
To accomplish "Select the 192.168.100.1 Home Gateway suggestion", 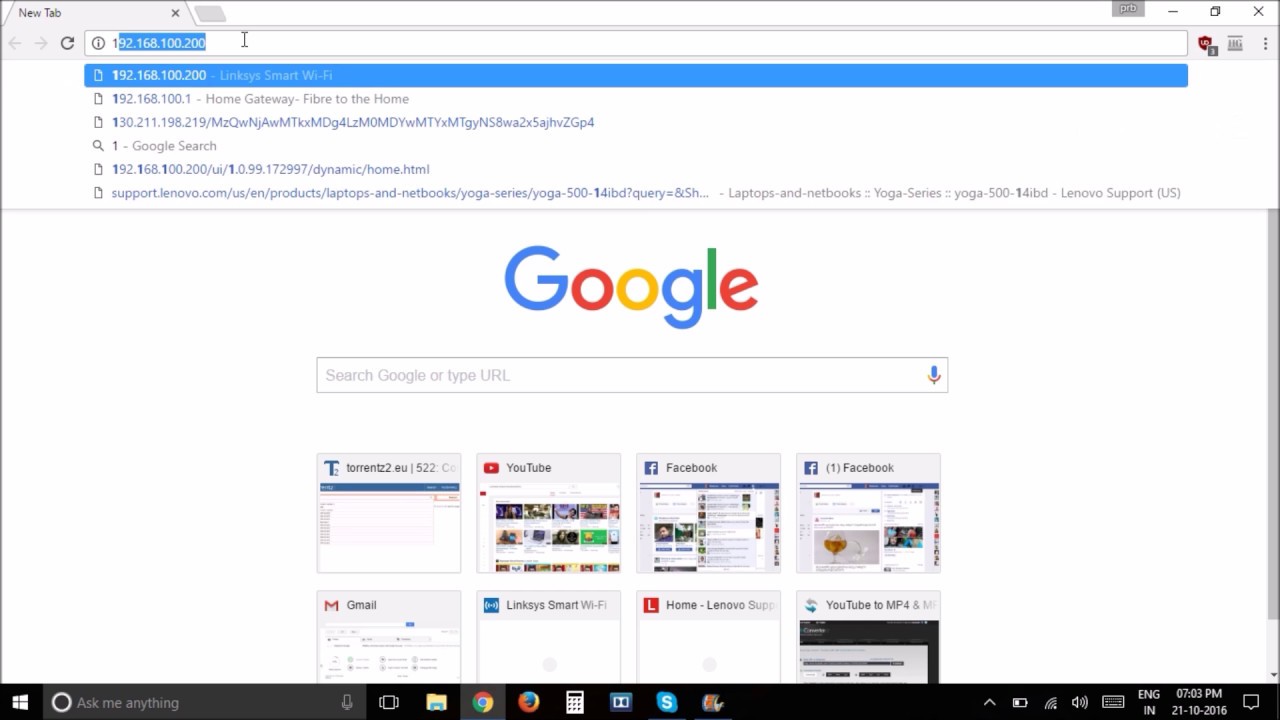I will (x=636, y=99).
